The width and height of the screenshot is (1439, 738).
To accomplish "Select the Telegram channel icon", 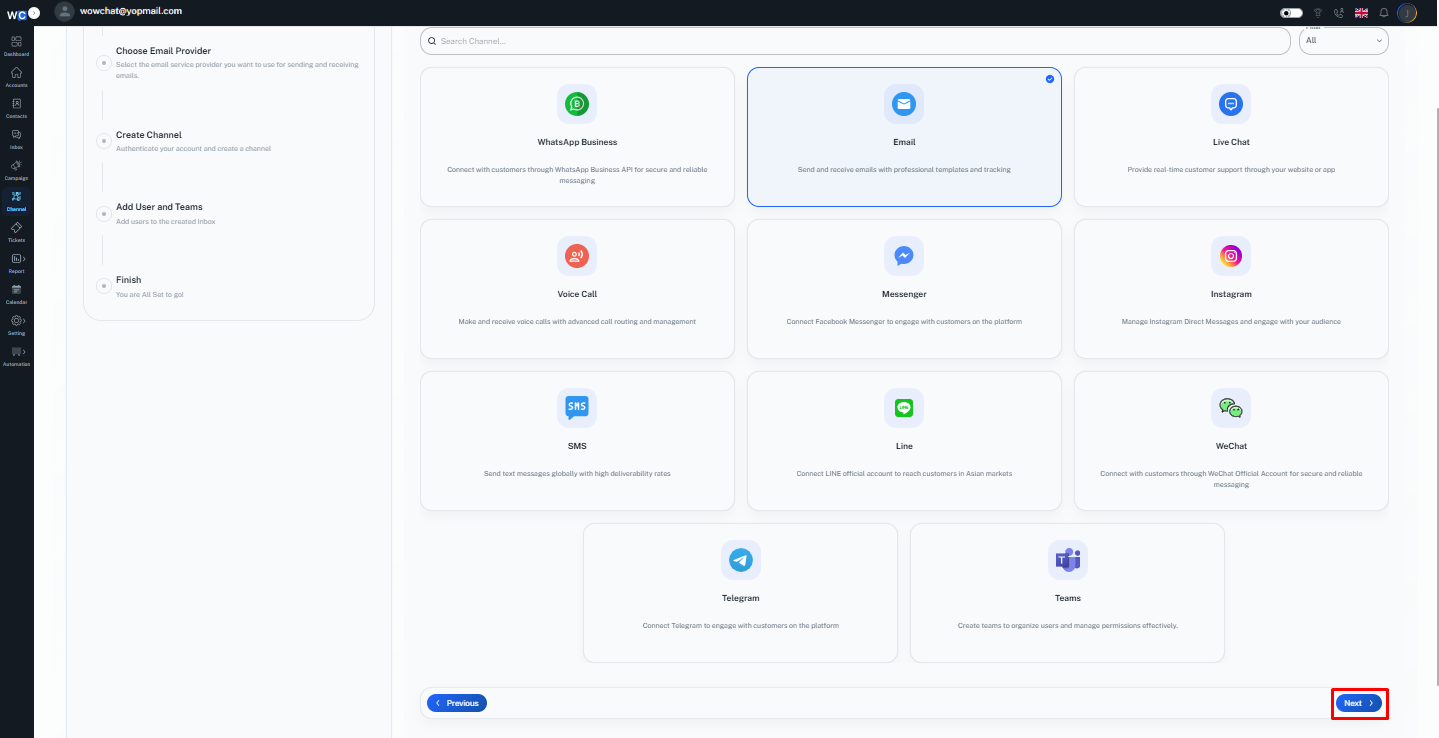I will (741, 560).
